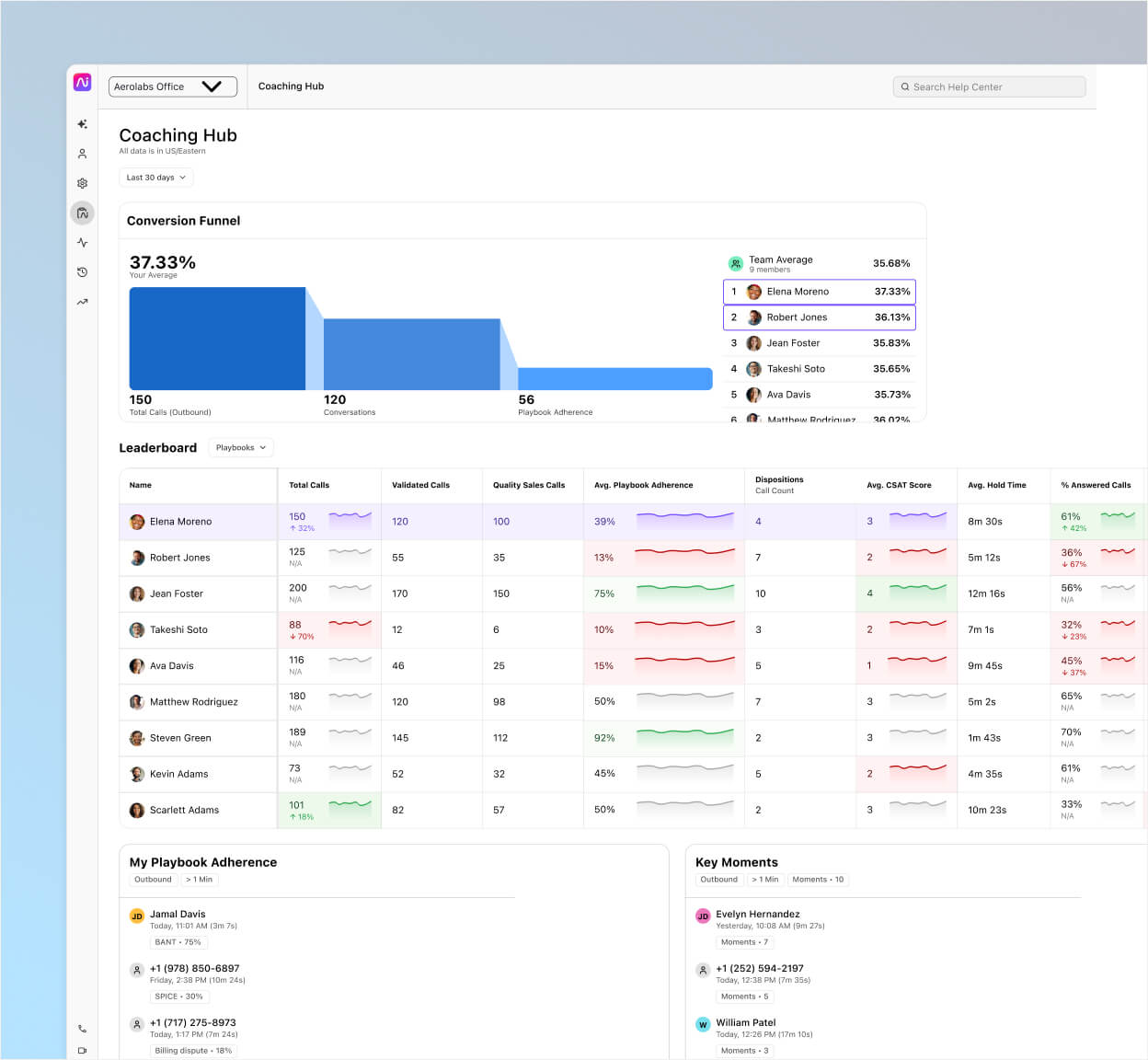Open the Playbooks dropdown beside Leaderboard
Viewport: 1148px width, 1060px height.
tap(240, 447)
